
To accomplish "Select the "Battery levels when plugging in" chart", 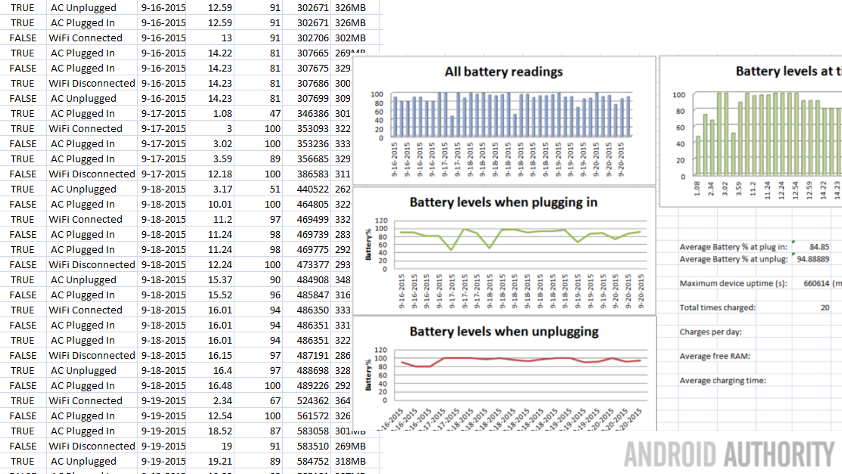I will (504, 251).
